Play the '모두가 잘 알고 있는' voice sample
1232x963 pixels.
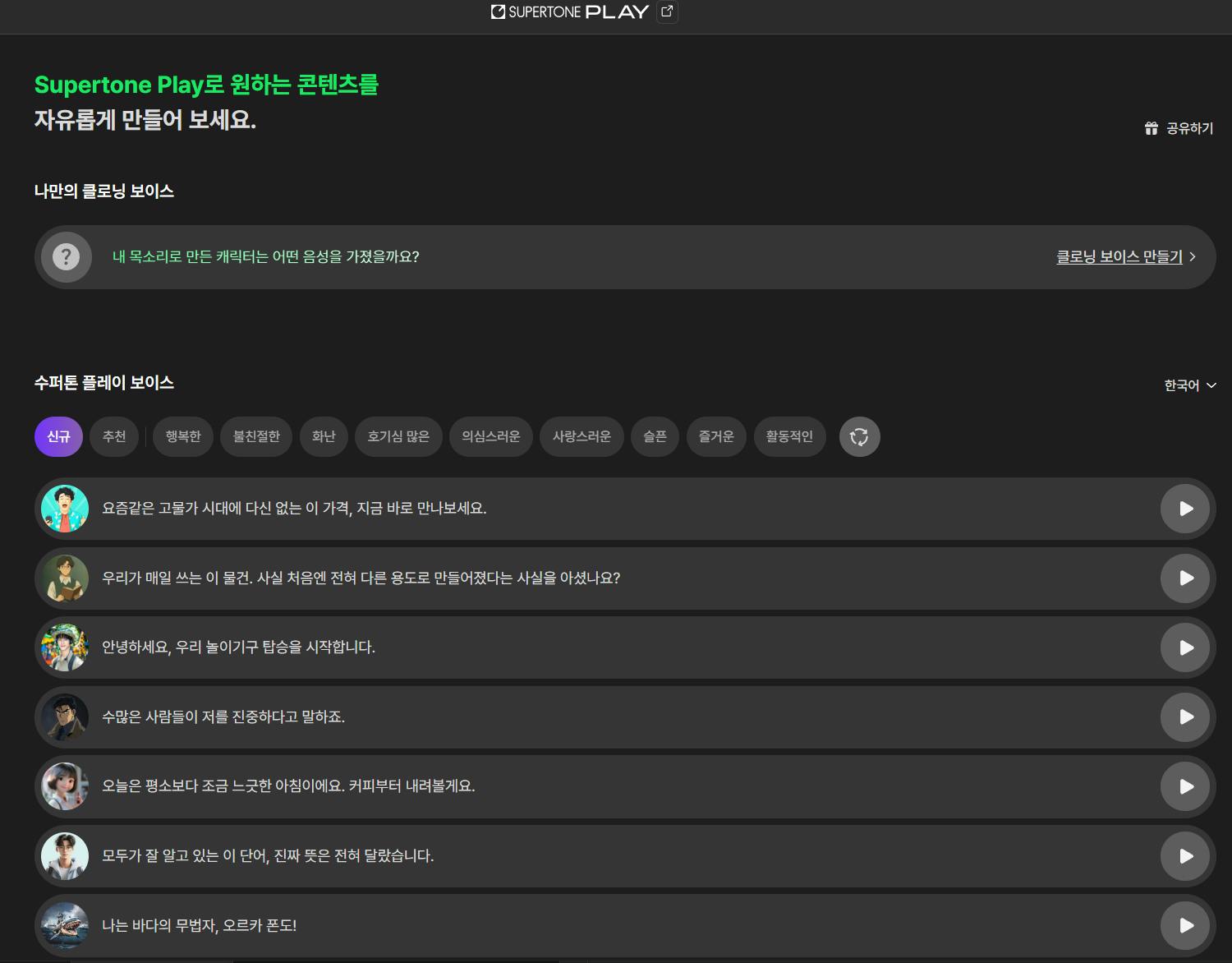click(1185, 856)
